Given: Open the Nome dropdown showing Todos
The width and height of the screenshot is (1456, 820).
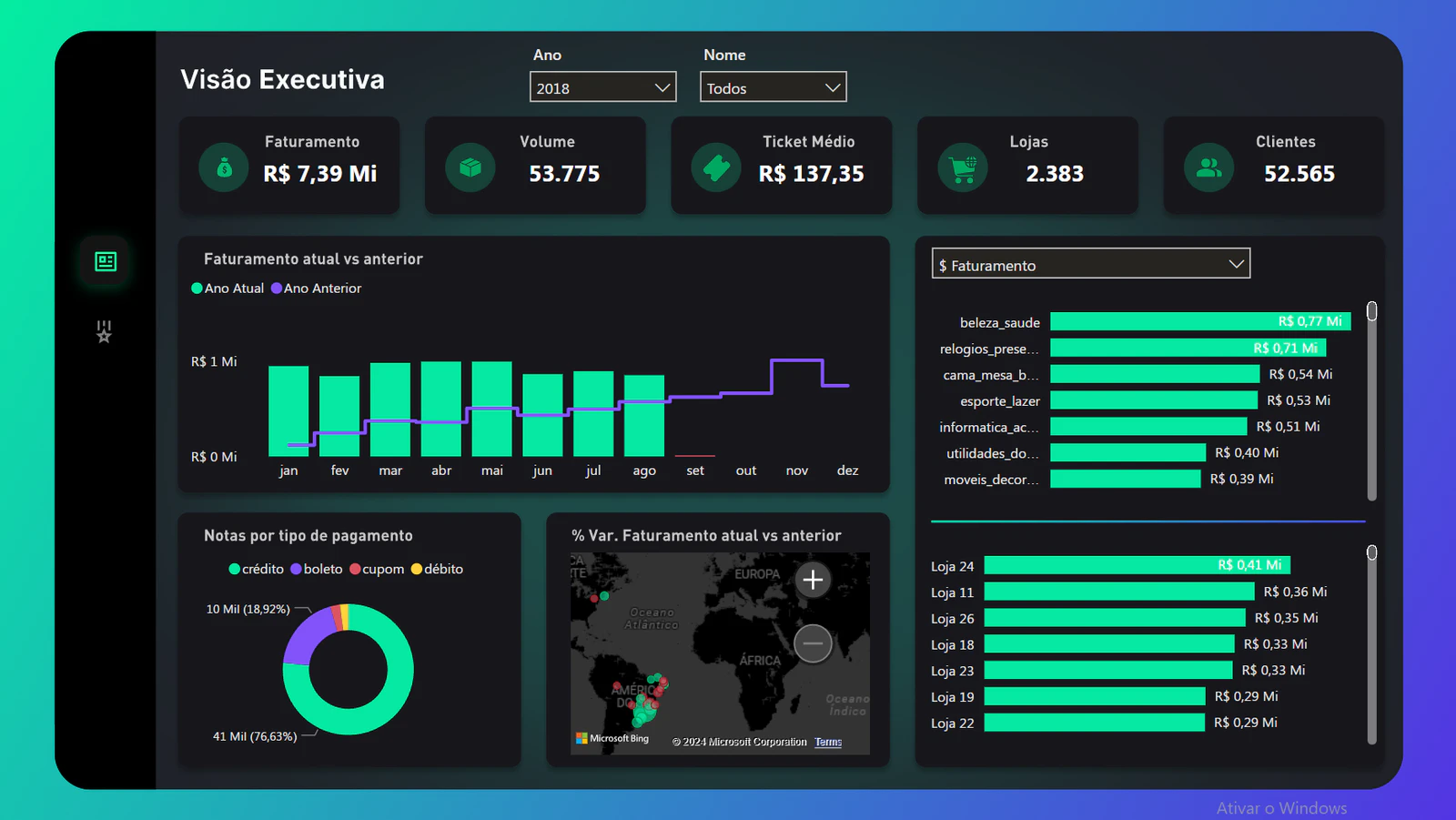Looking at the screenshot, I should (x=773, y=87).
